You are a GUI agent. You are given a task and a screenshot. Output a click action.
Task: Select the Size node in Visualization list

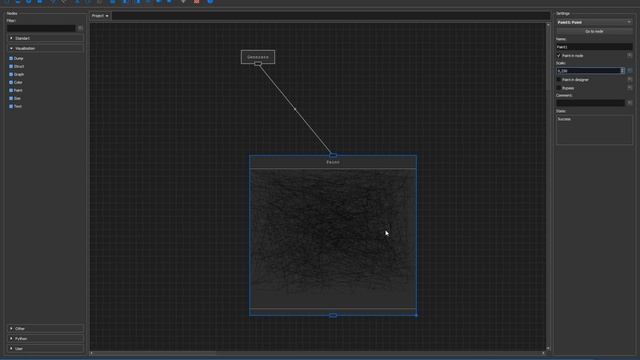click(15, 98)
